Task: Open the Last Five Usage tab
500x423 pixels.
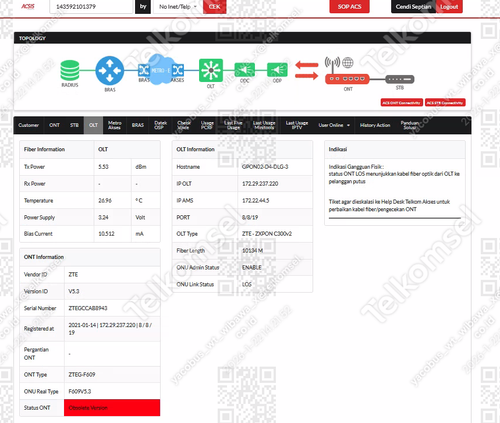Action: pyautogui.click(x=233, y=125)
